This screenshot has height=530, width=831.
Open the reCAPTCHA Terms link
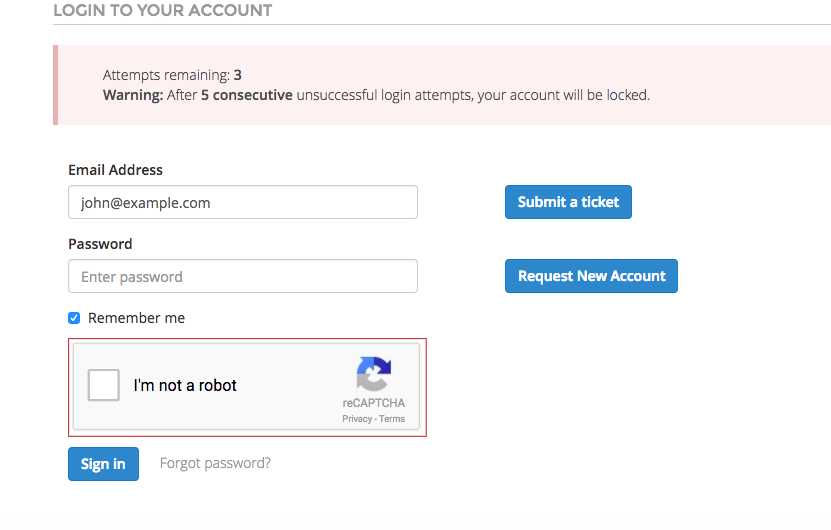coord(392,419)
